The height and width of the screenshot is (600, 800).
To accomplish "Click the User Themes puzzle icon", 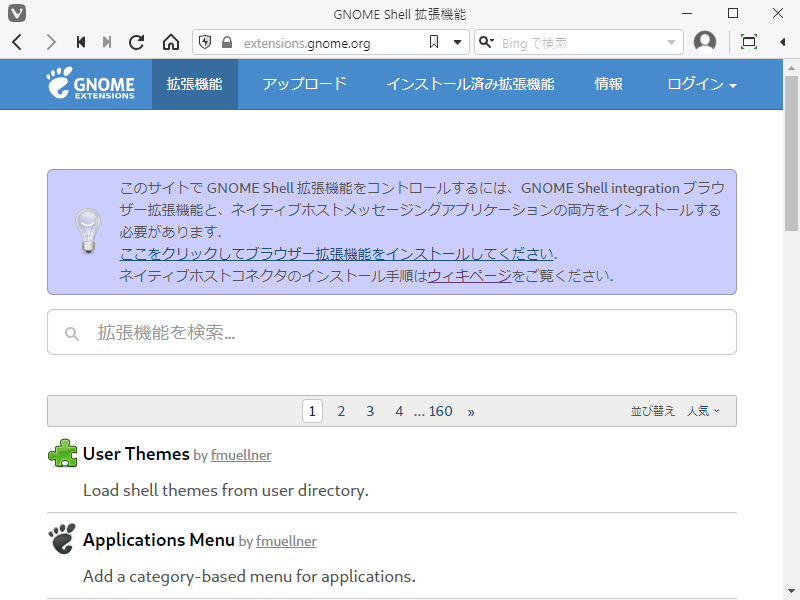I will pyautogui.click(x=63, y=453).
